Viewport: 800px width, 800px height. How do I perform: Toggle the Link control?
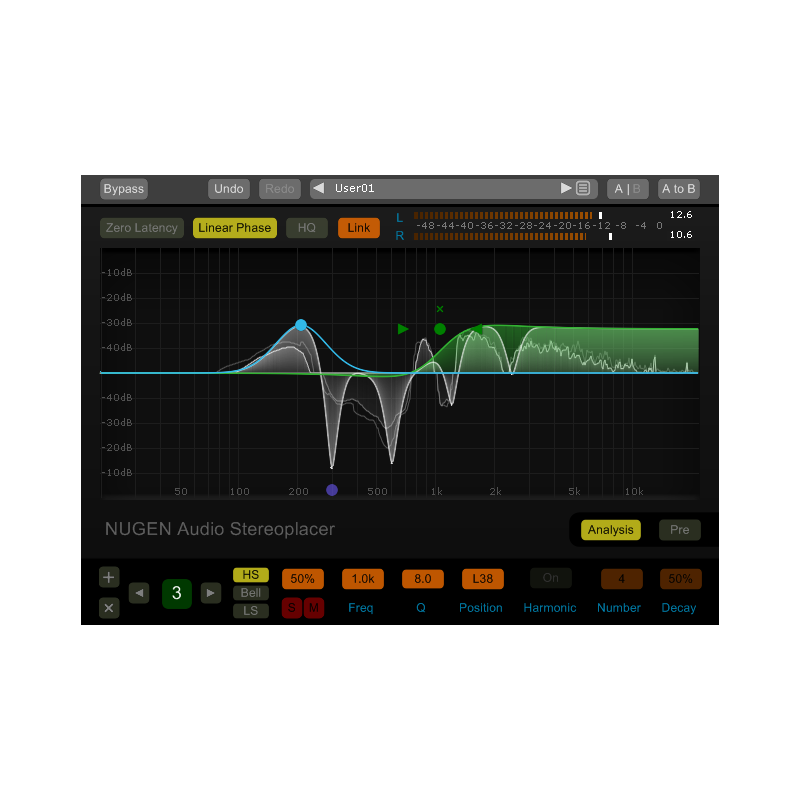[x=358, y=228]
